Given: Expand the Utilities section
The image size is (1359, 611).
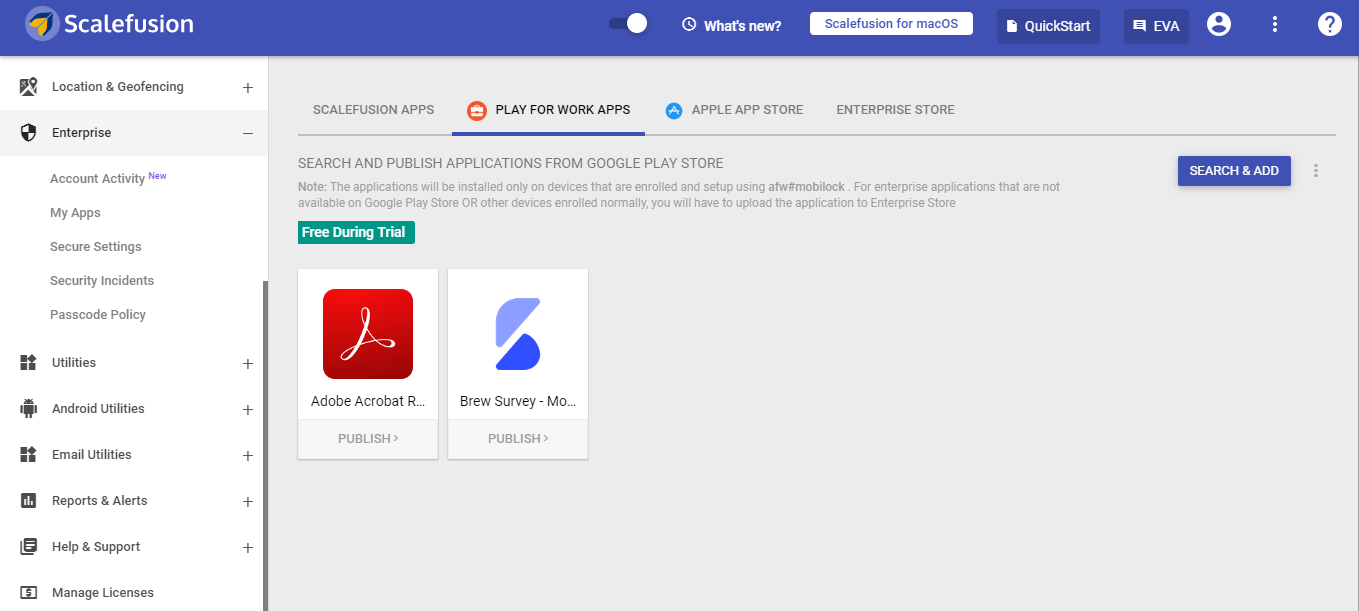Looking at the screenshot, I should [248, 364].
